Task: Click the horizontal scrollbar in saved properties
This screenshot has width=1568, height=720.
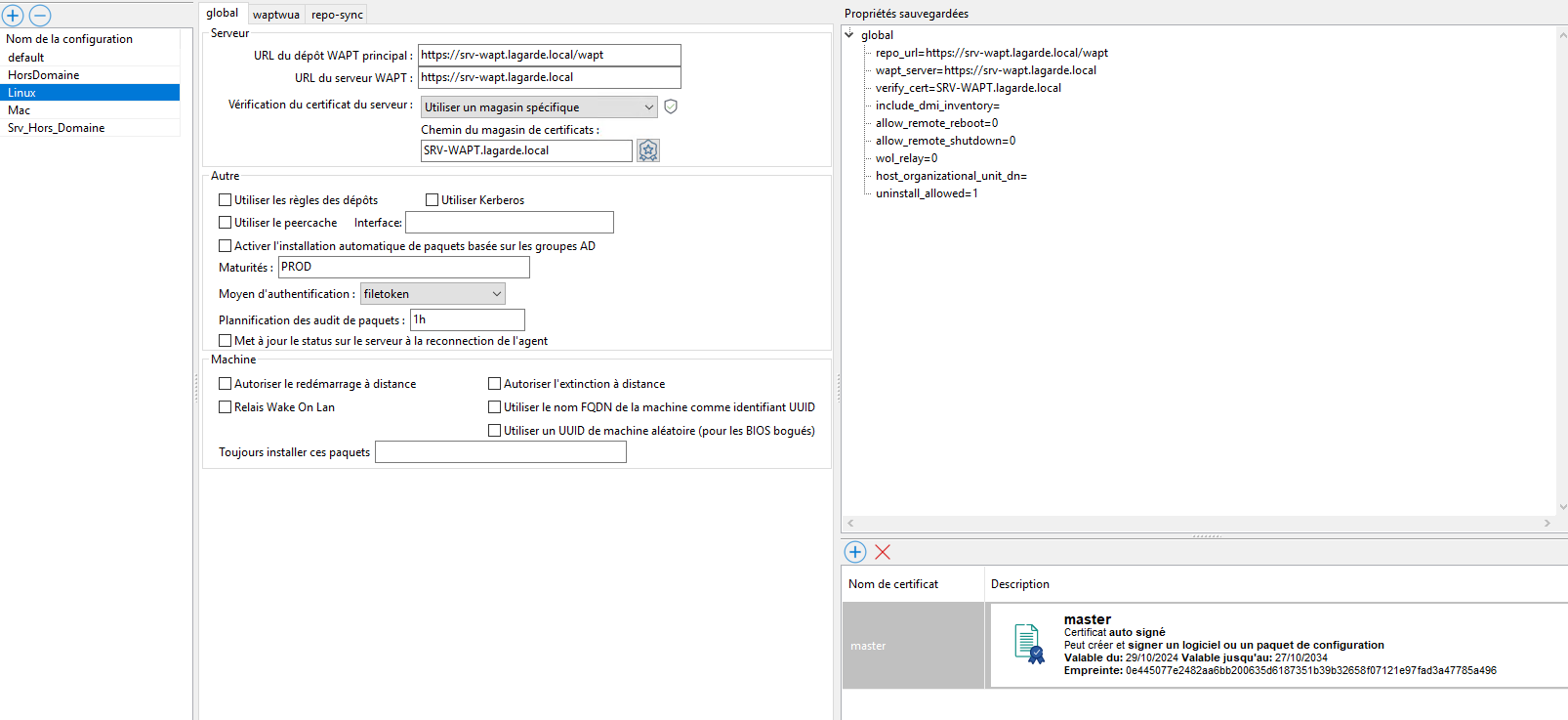Action: pos(1197,524)
